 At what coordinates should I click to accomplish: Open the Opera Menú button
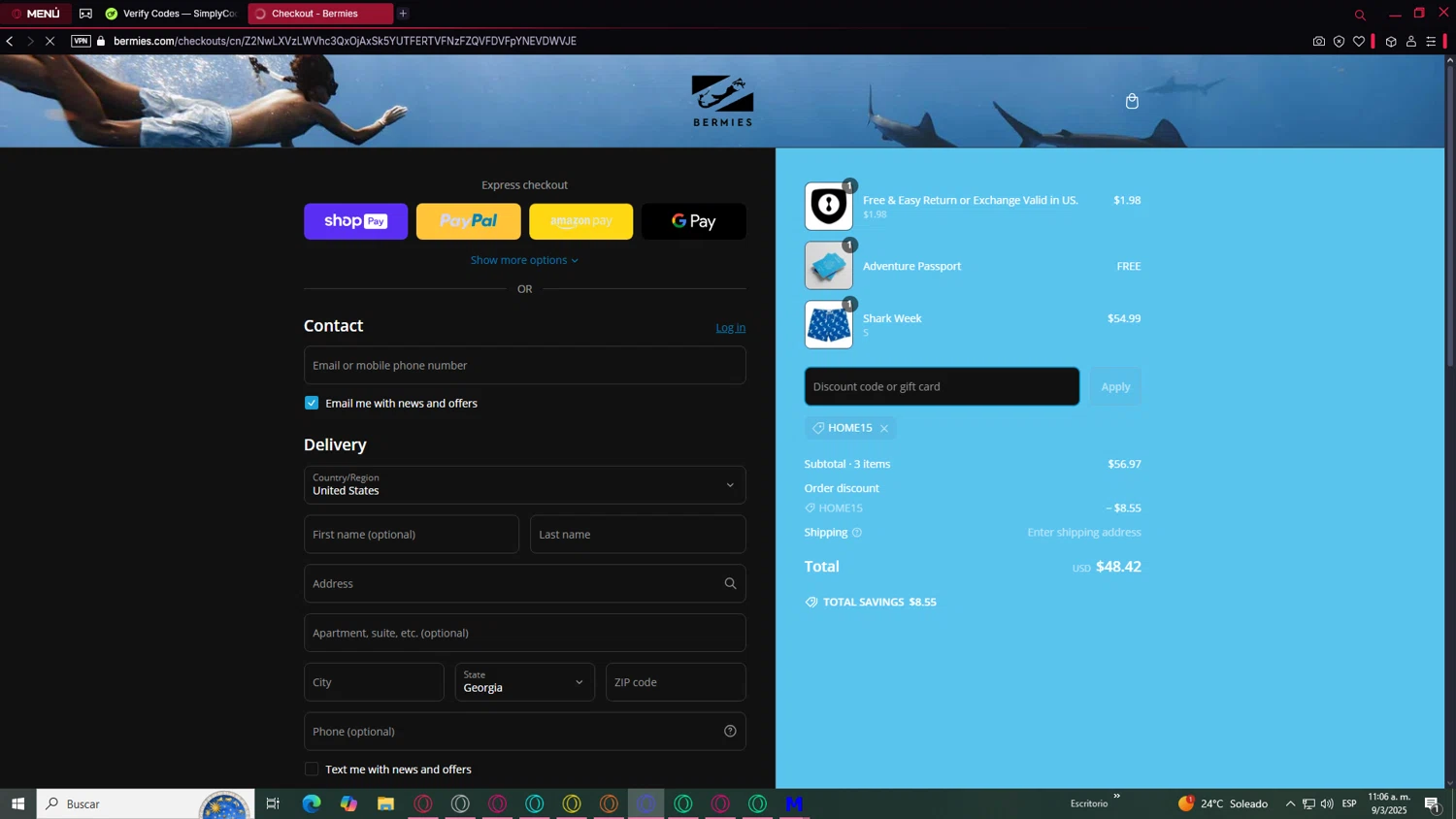36,14
